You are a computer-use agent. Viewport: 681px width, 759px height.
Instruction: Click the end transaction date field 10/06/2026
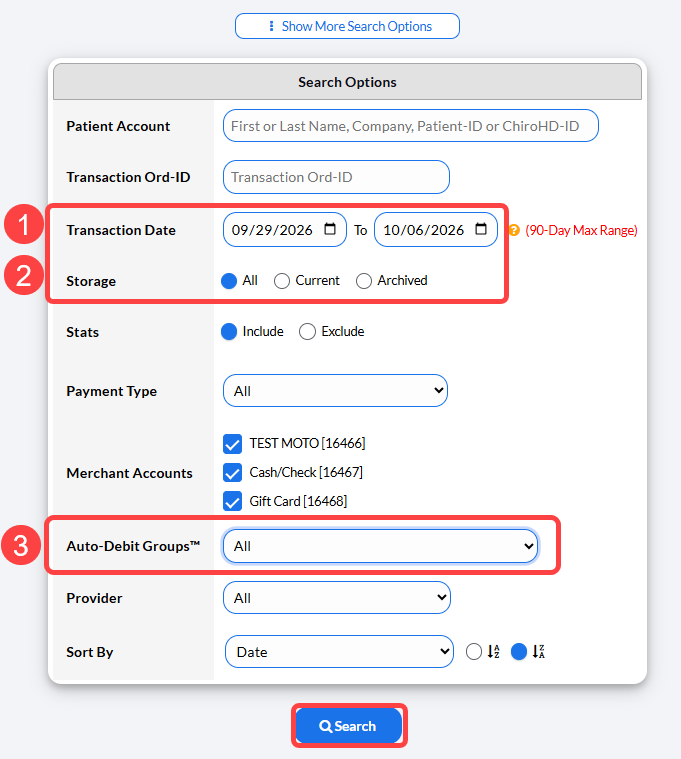pyautogui.click(x=436, y=229)
